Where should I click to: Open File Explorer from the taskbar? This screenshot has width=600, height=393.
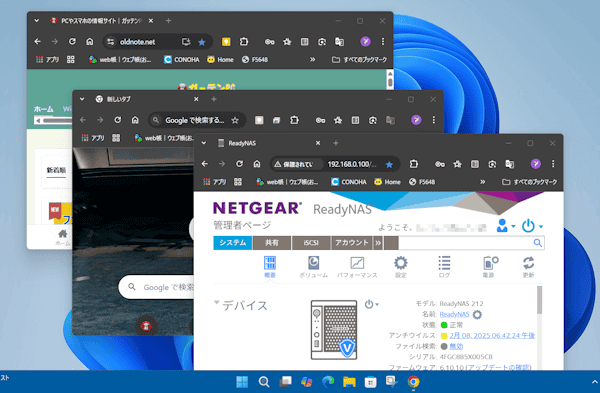349,382
